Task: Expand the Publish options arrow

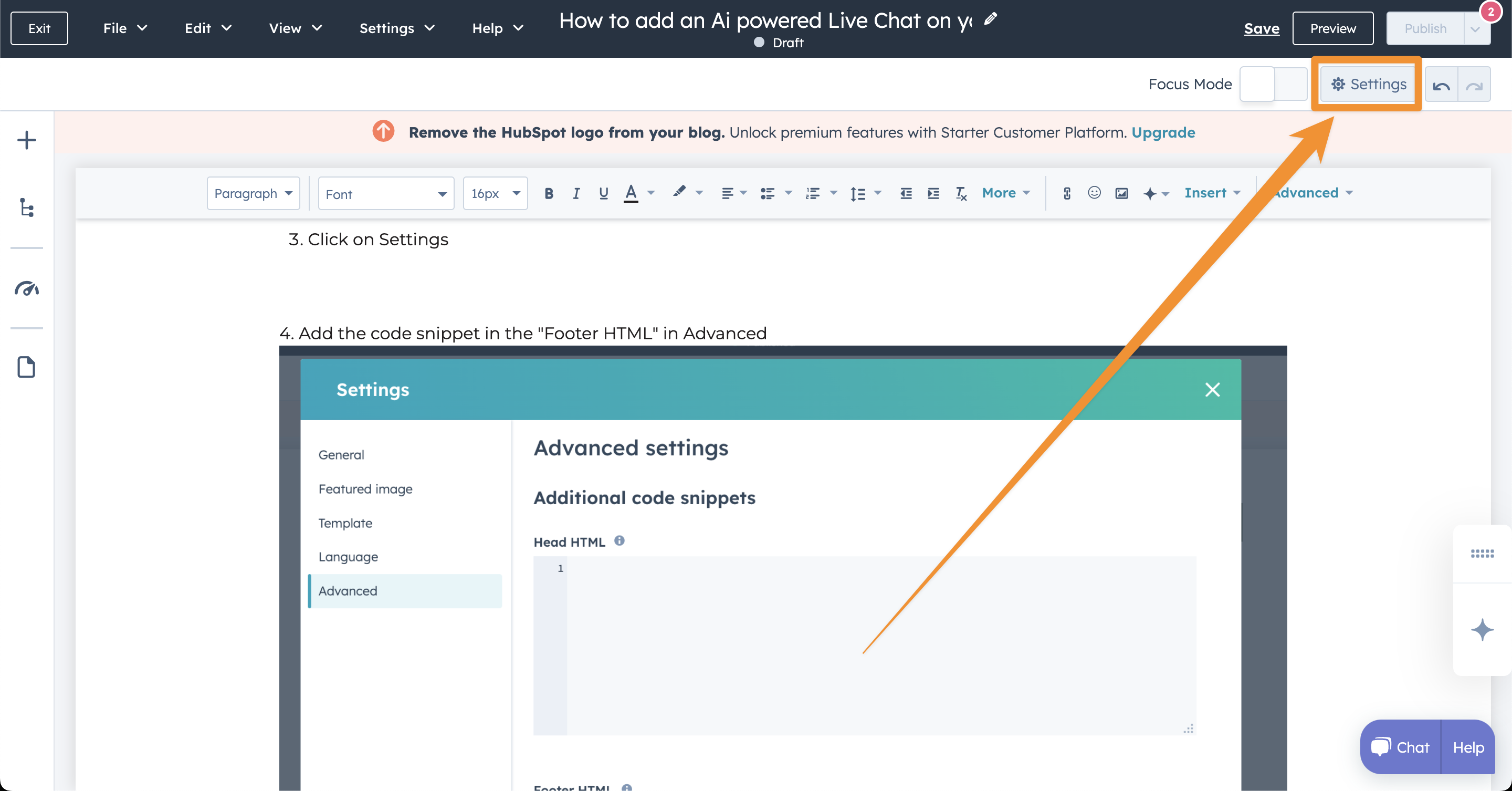Action: pos(1475,29)
